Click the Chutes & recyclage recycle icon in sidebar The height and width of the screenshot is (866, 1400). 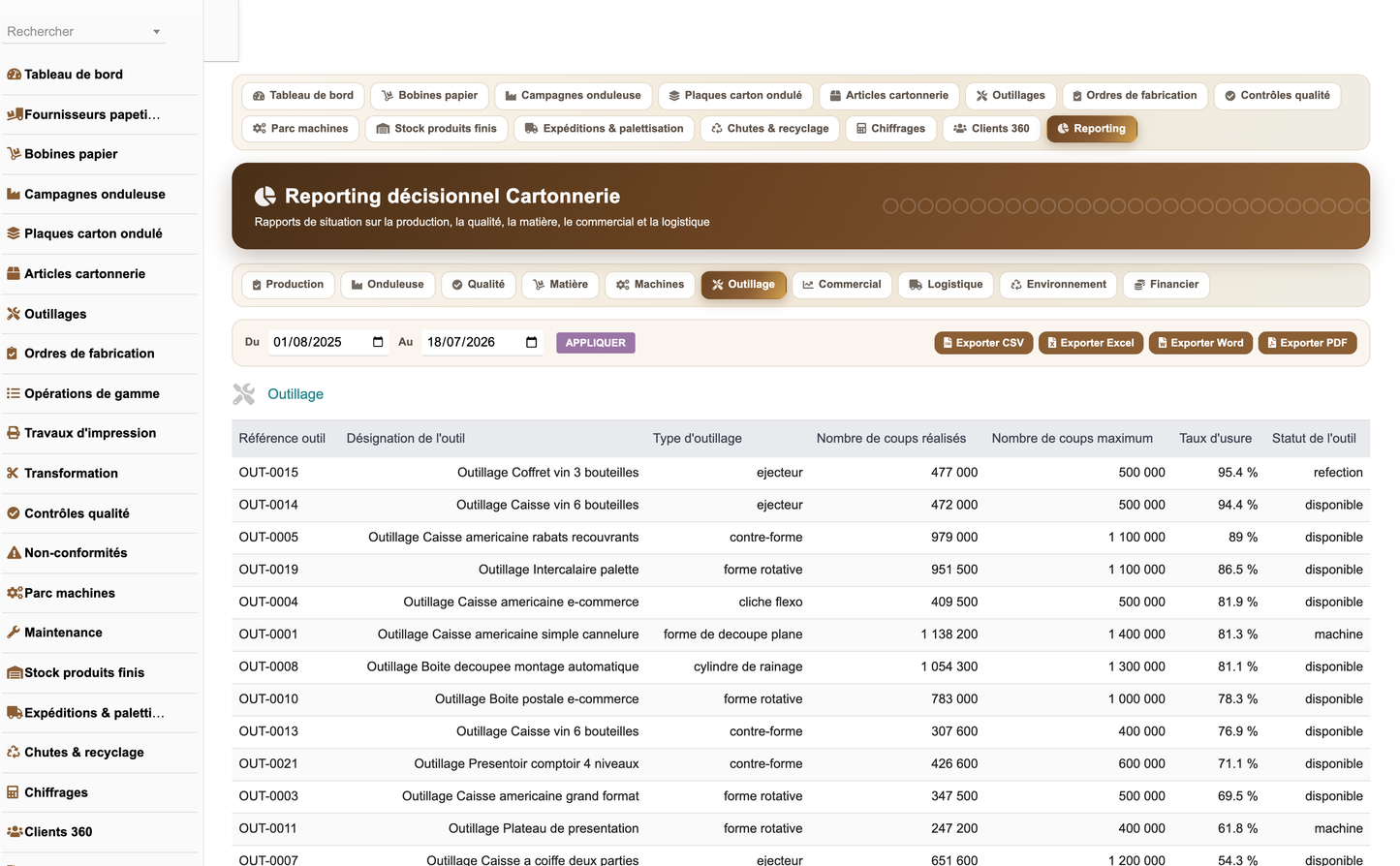tap(14, 753)
